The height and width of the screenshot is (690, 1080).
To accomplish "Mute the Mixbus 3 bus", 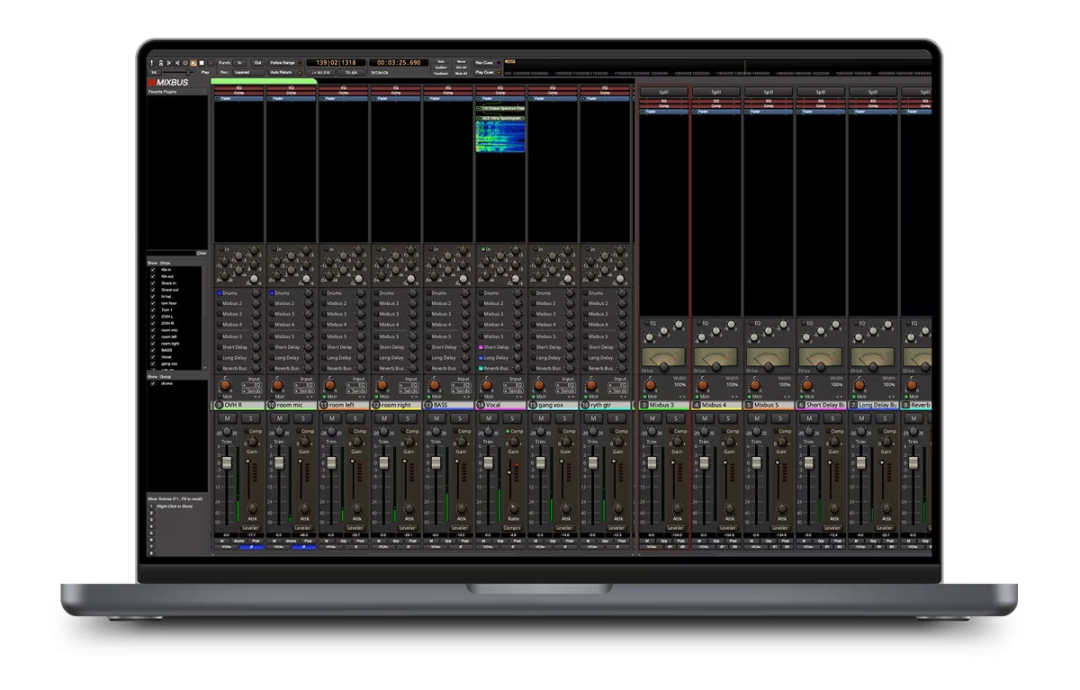I will tap(652, 418).
